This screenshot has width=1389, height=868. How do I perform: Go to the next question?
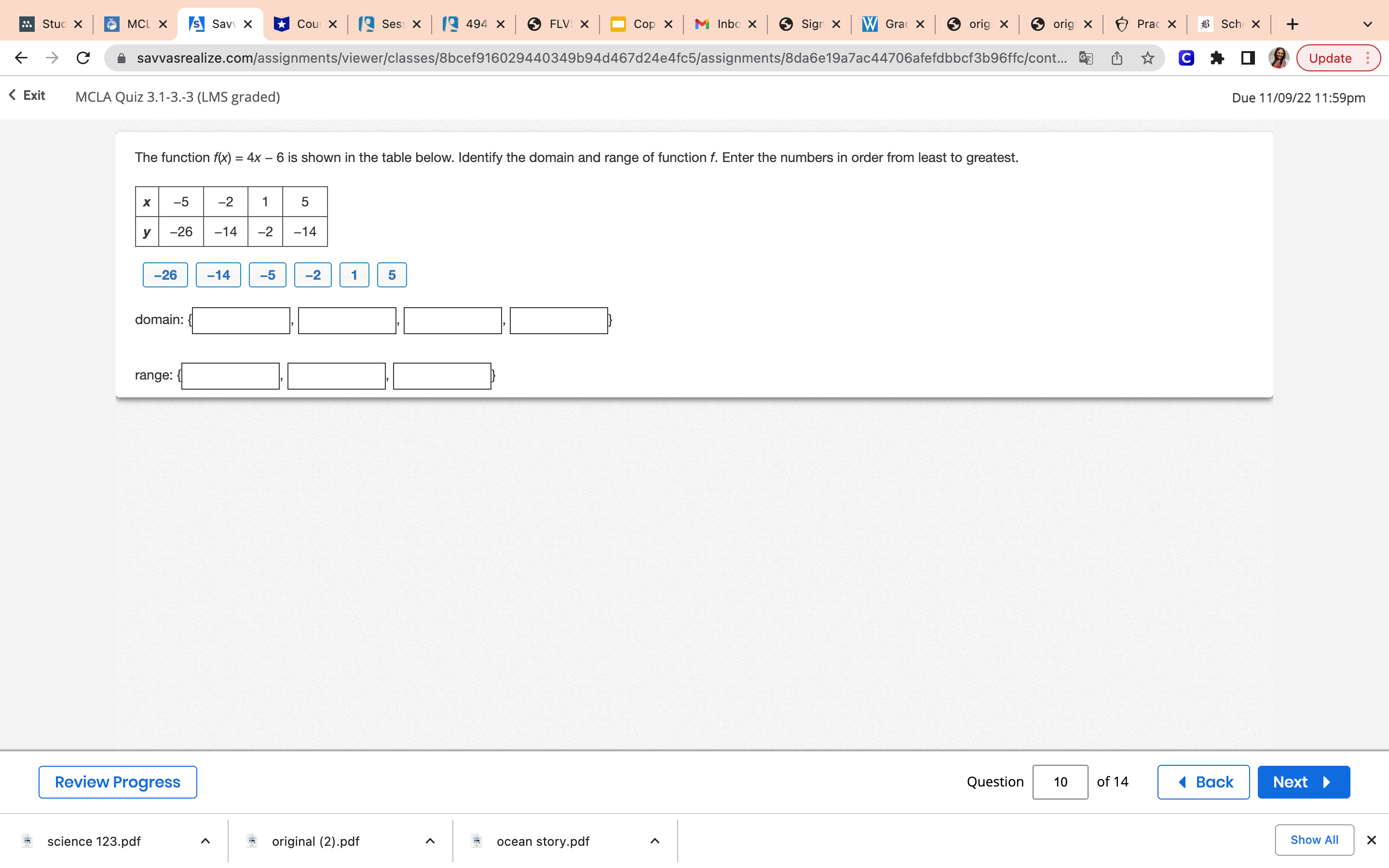click(1303, 782)
